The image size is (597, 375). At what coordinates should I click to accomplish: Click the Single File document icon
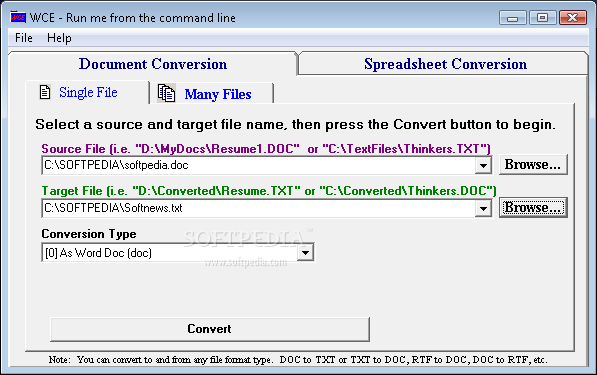coord(45,92)
